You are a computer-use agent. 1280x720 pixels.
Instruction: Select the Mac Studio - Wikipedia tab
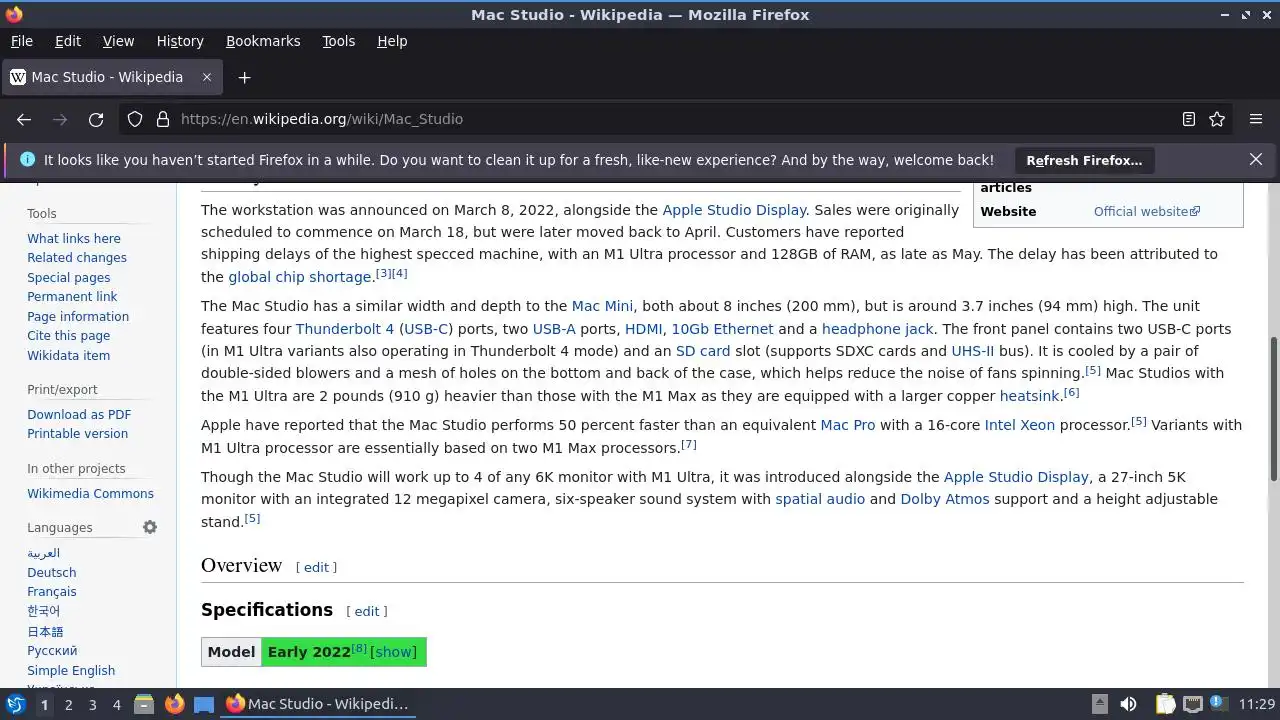coord(111,77)
